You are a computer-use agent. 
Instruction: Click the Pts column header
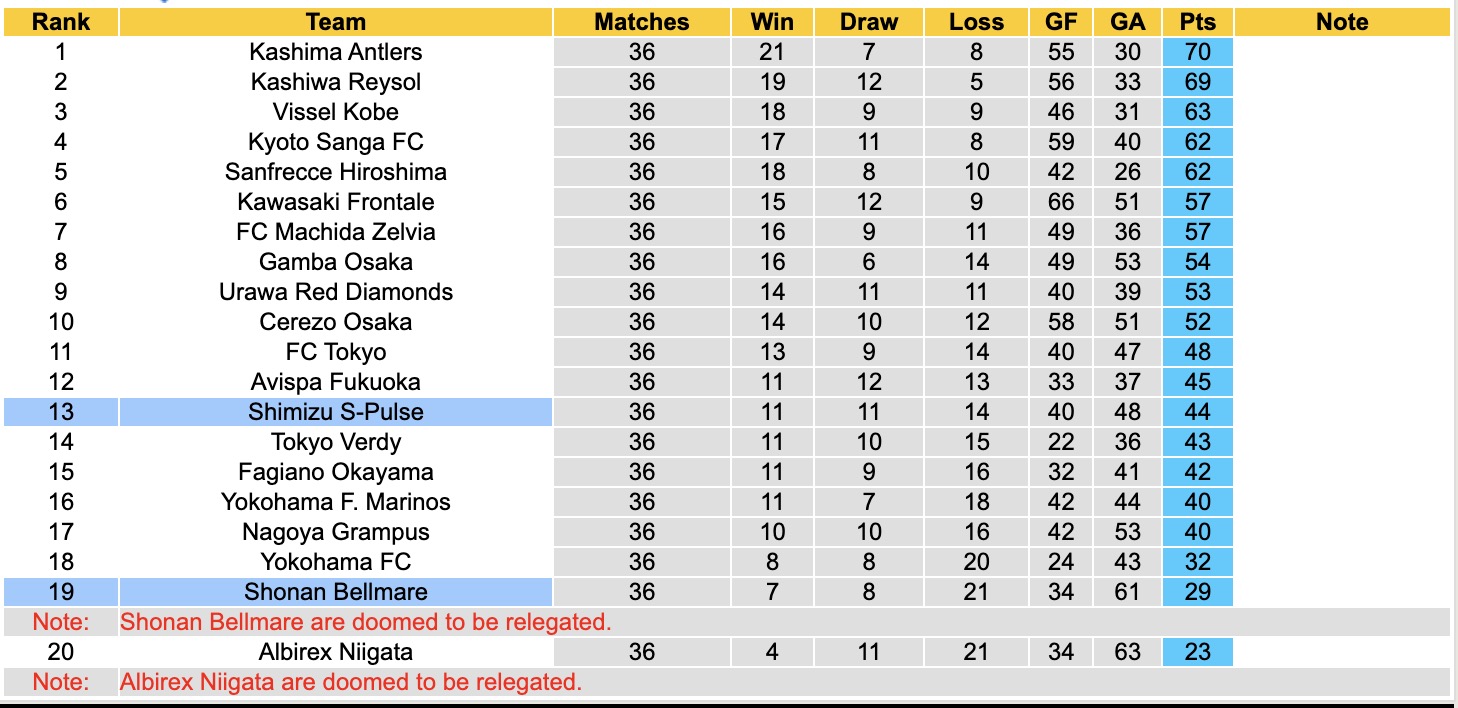point(1197,22)
